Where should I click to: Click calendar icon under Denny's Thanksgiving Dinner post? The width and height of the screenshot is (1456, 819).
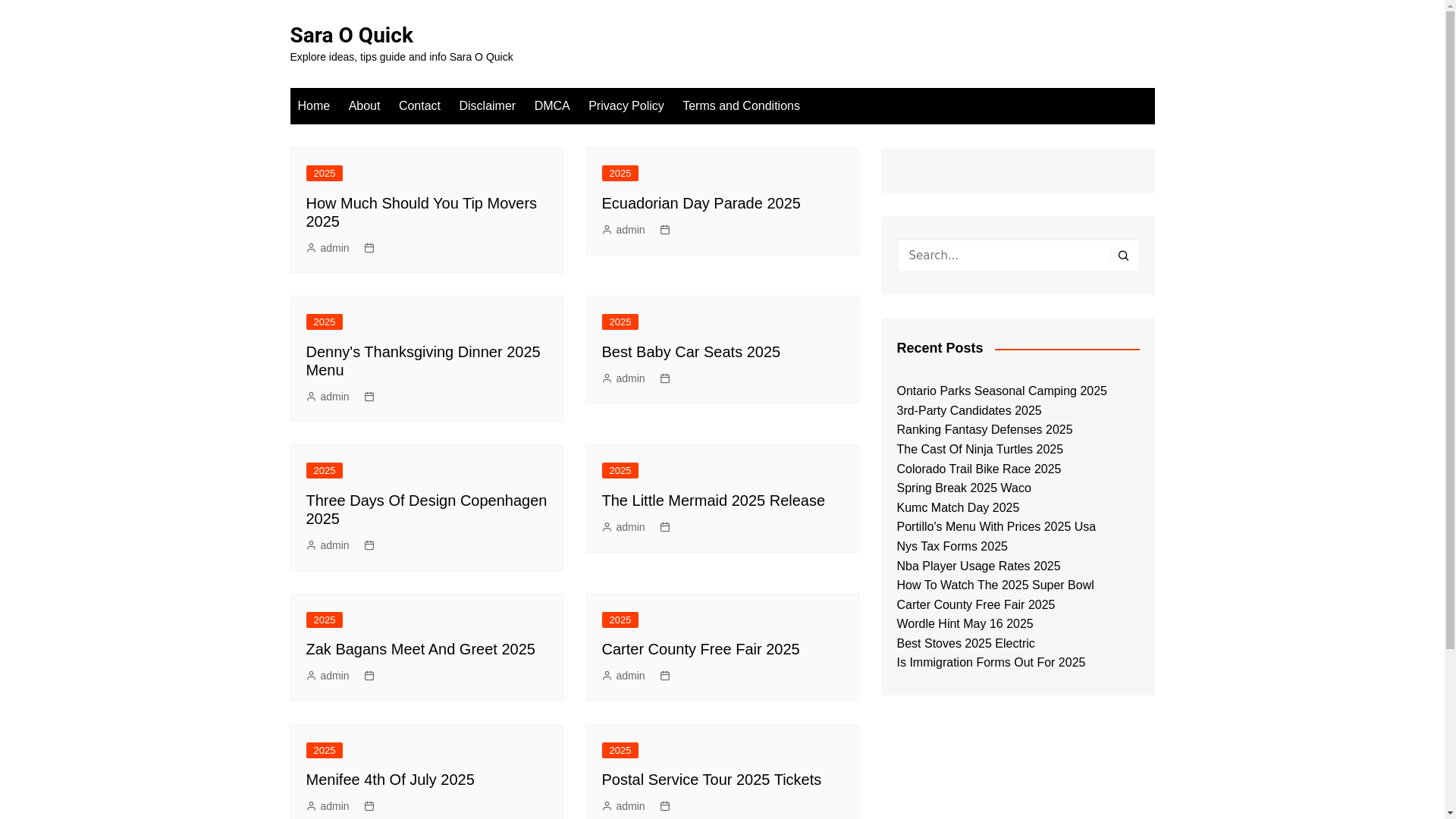[x=369, y=397]
